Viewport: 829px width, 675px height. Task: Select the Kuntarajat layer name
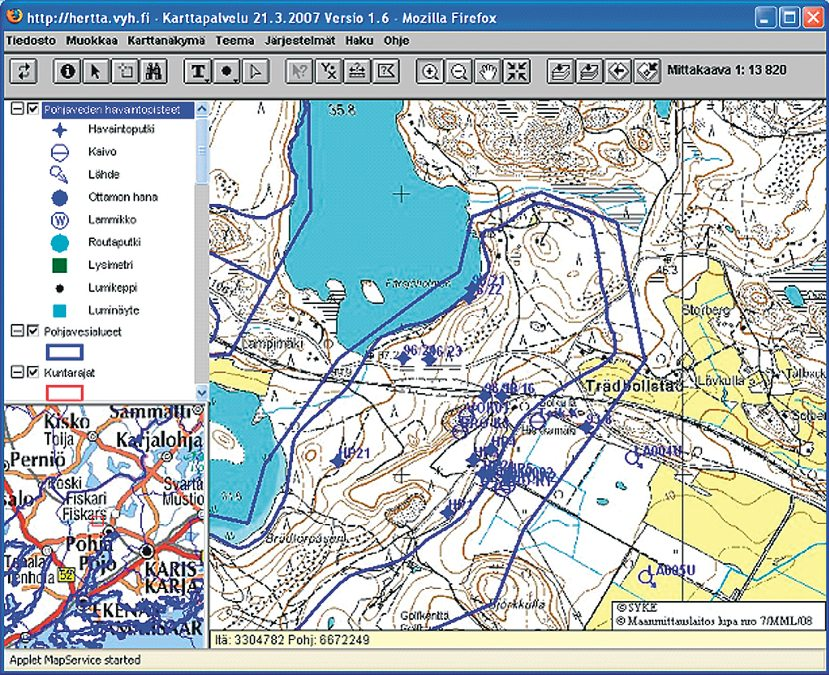click(x=69, y=373)
